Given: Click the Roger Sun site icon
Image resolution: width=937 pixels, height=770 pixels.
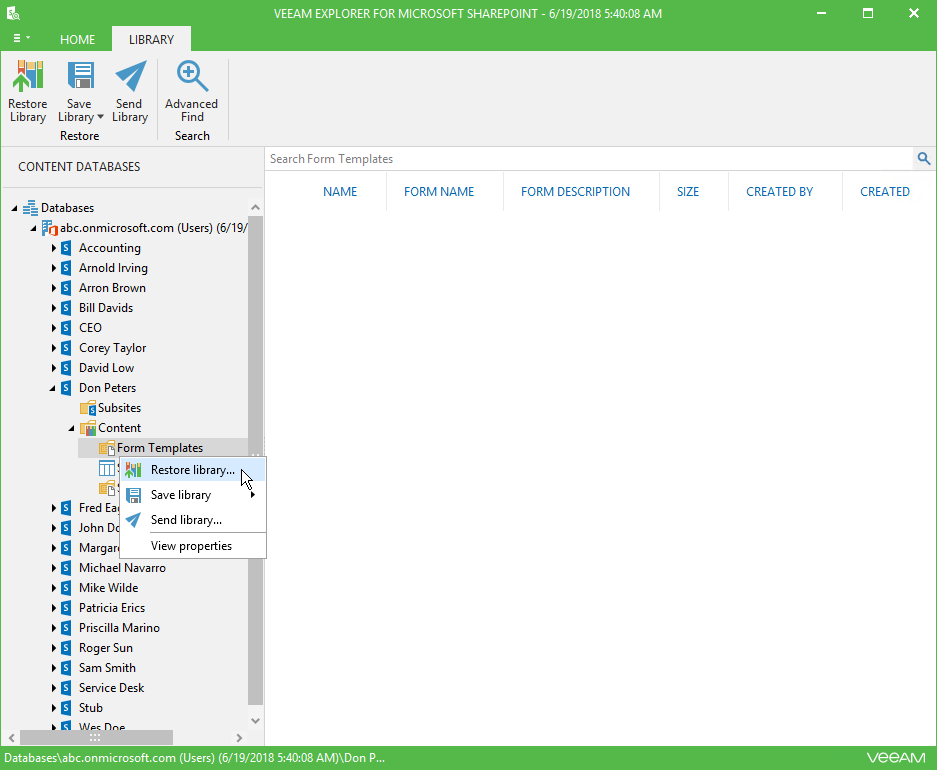Looking at the screenshot, I should pyautogui.click(x=66, y=648).
